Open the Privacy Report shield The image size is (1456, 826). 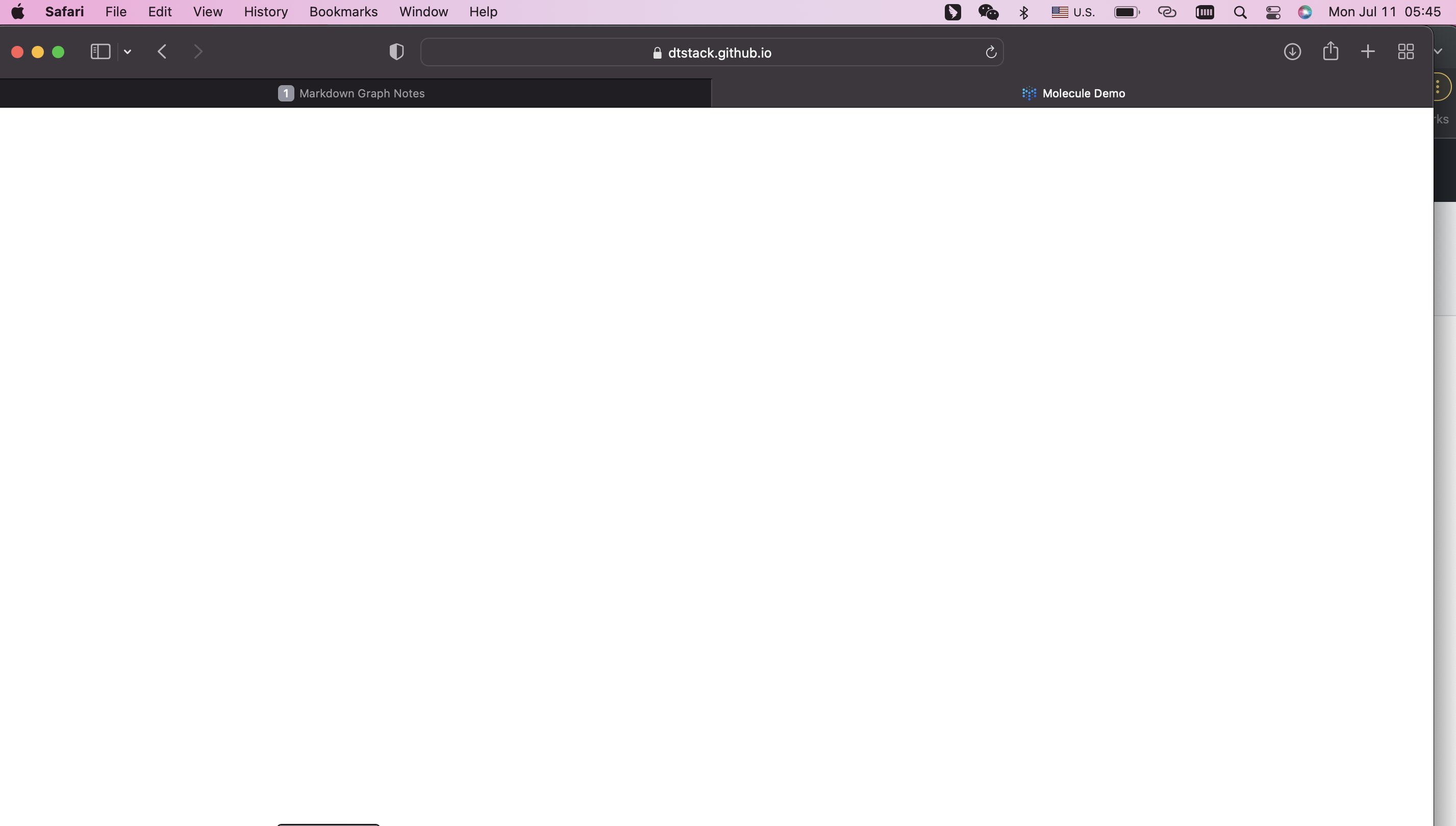tap(396, 51)
